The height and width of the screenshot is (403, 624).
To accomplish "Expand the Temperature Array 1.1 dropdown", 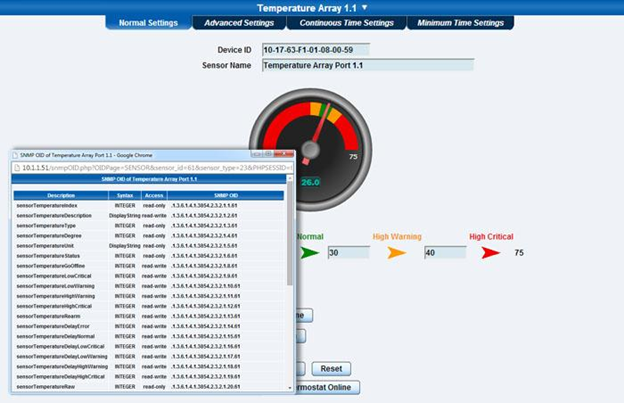I will 364,7.
